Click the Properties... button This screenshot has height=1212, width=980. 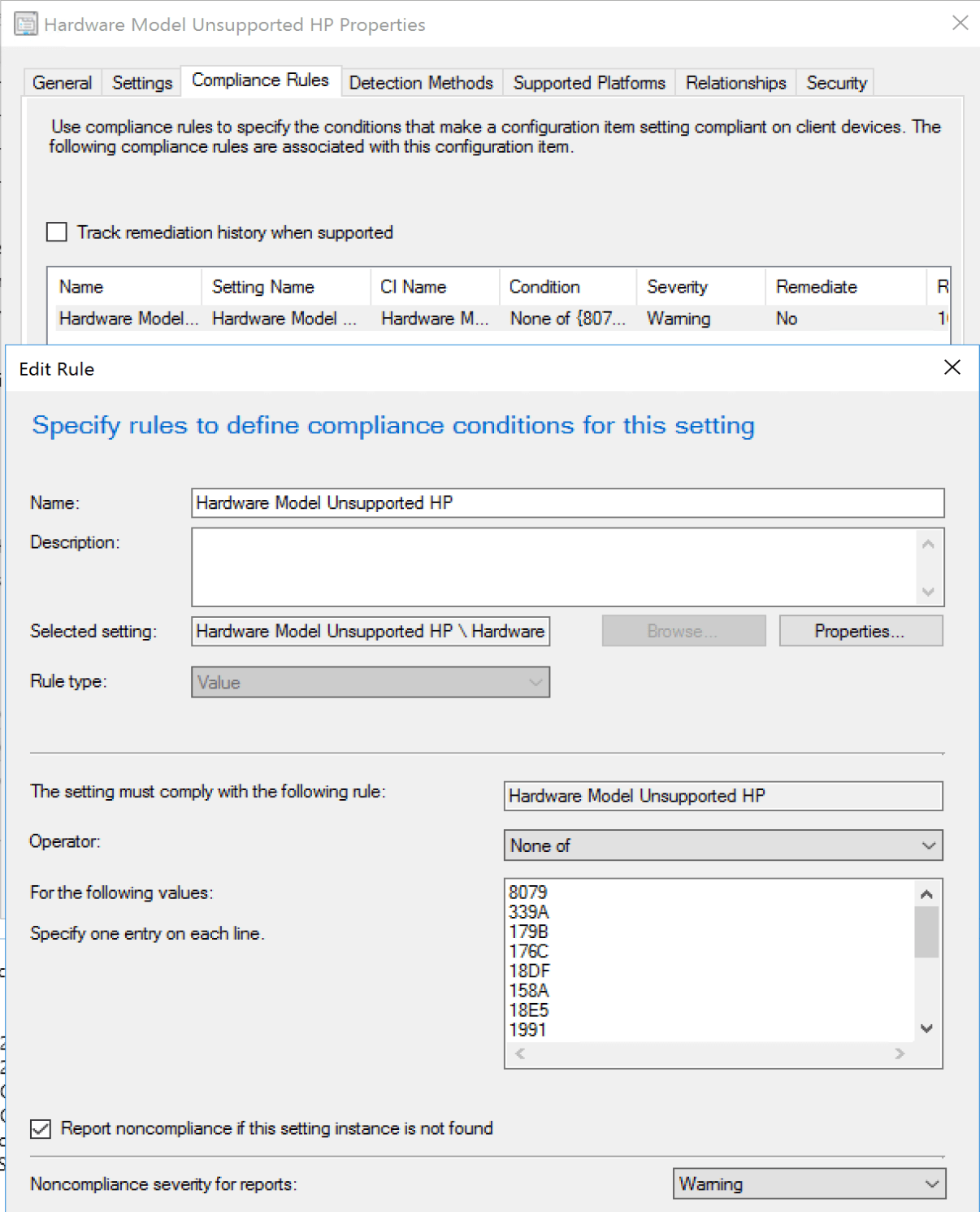(860, 632)
